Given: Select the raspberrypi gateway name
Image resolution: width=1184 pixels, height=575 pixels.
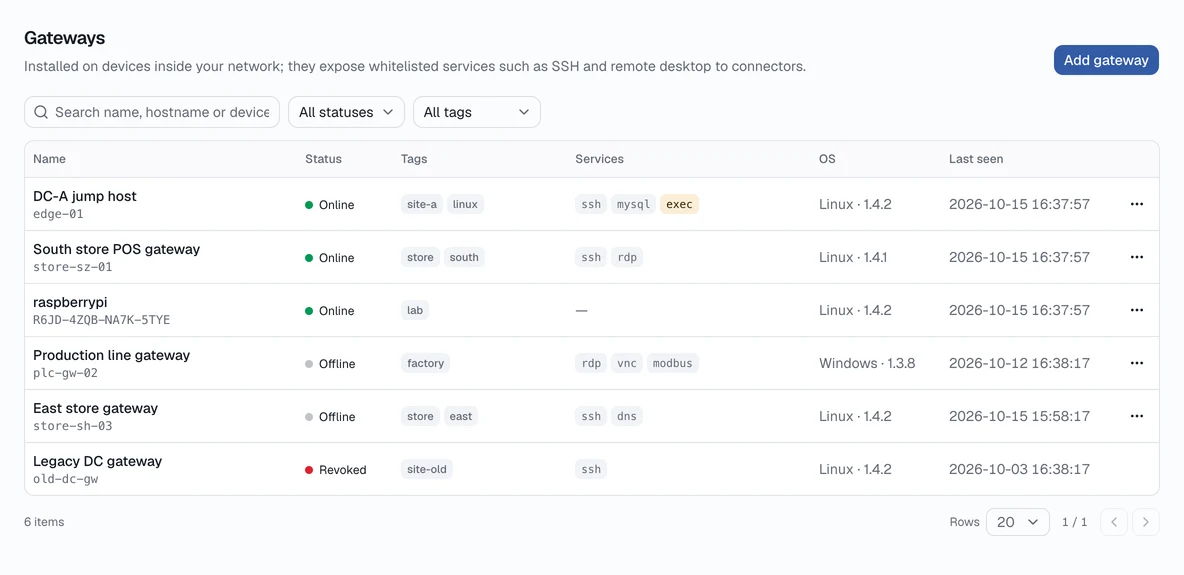Looking at the screenshot, I should [x=70, y=301].
